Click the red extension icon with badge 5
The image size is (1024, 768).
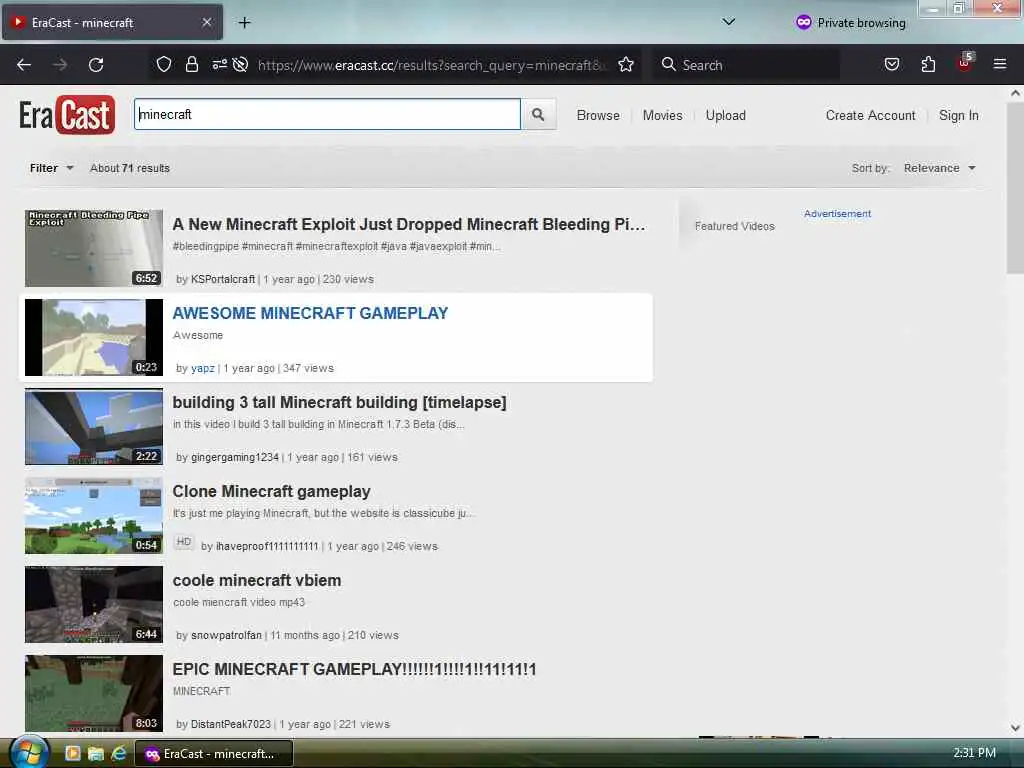point(965,63)
